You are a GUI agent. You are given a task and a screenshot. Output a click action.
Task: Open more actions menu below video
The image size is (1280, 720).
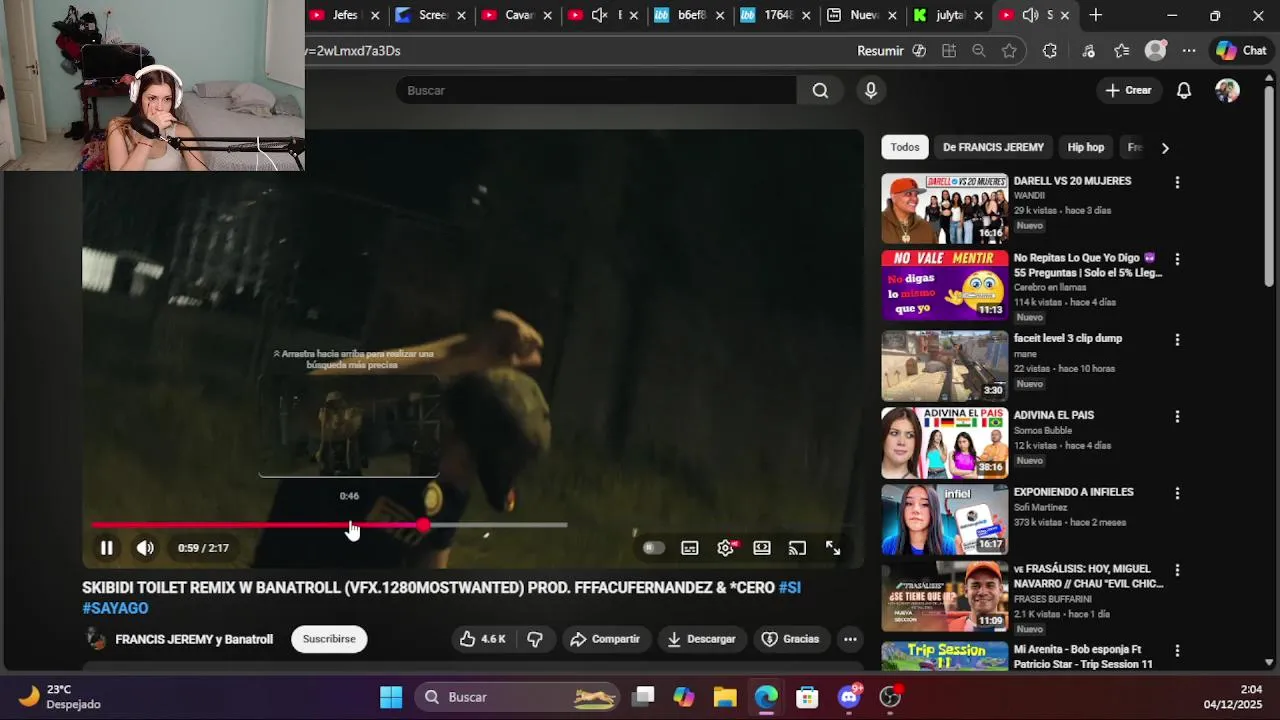click(850, 639)
